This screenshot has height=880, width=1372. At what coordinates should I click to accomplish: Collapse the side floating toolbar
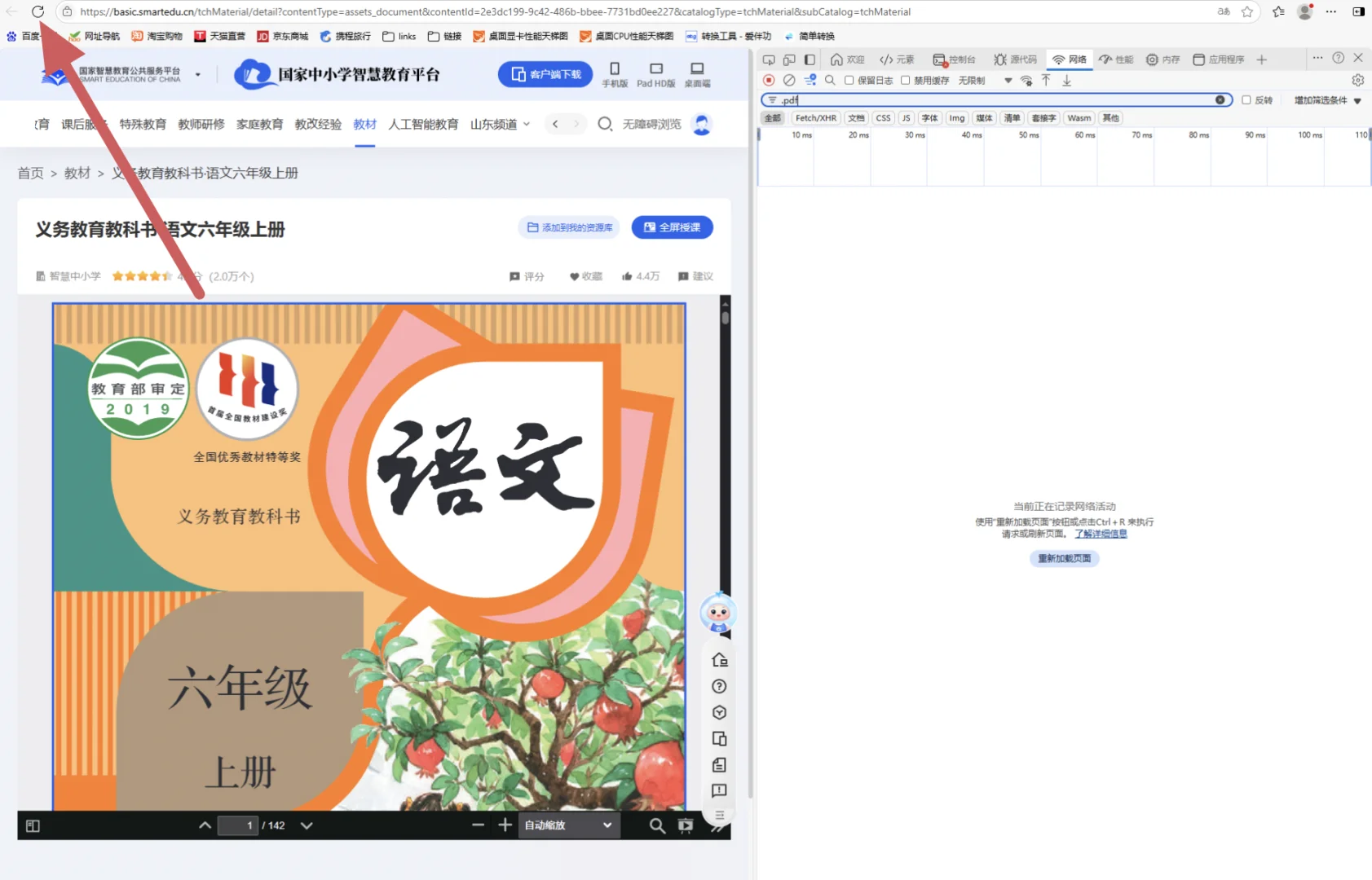click(x=719, y=816)
